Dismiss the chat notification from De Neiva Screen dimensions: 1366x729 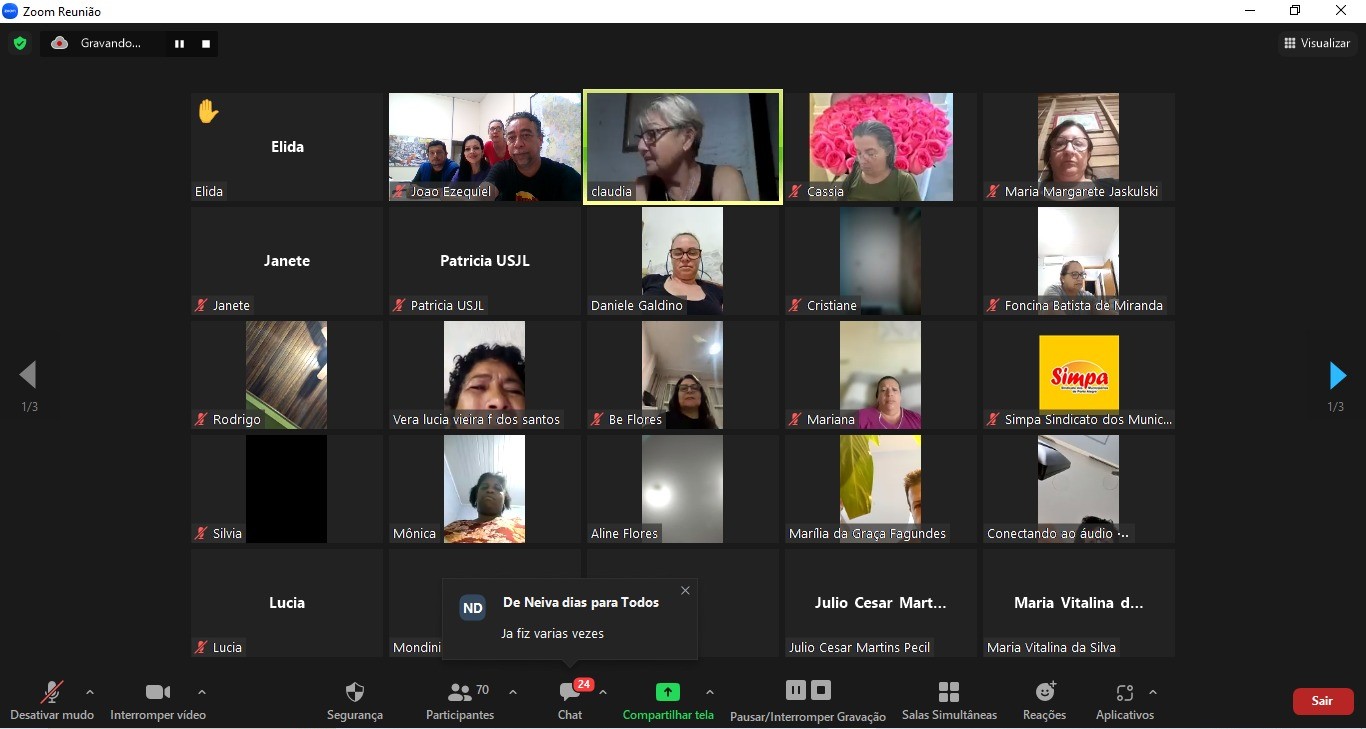click(x=685, y=590)
